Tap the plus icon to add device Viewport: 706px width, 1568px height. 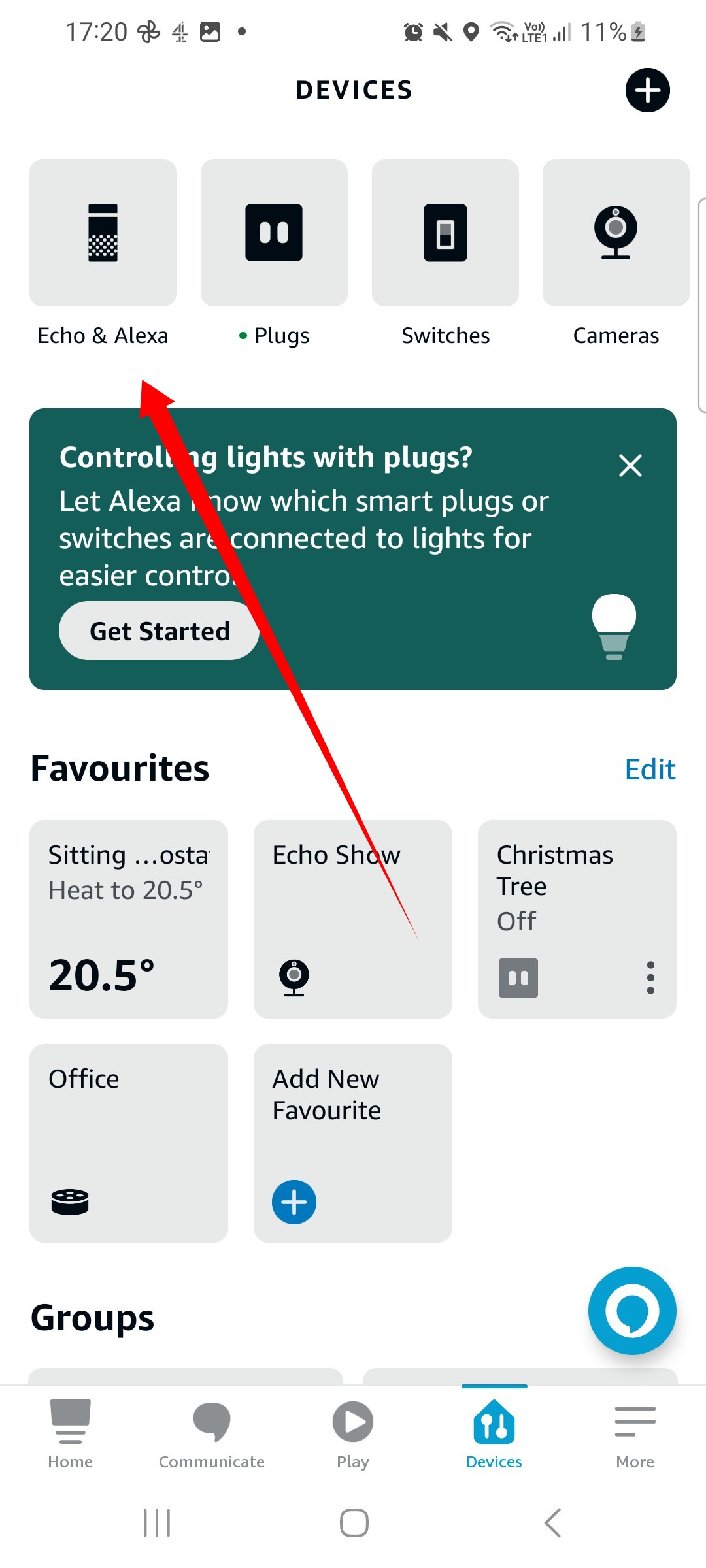pos(647,90)
